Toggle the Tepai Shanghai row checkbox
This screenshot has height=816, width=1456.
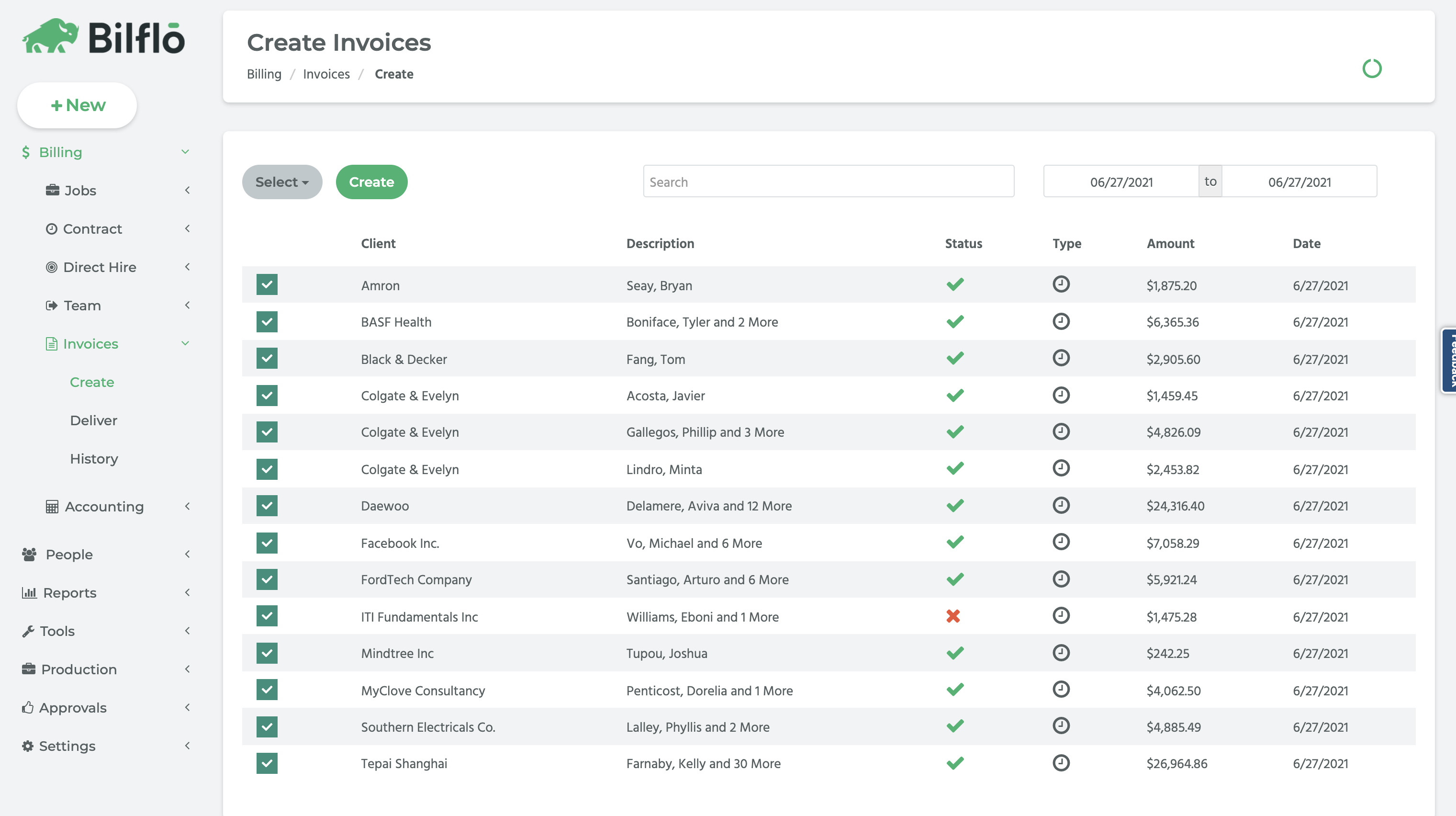click(267, 763)
